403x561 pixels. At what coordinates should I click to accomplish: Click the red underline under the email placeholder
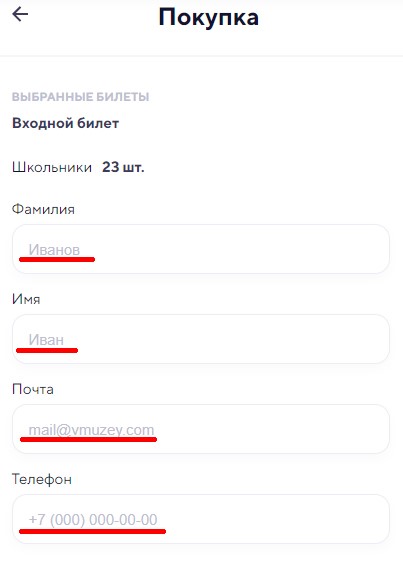(x=88, y=439)
